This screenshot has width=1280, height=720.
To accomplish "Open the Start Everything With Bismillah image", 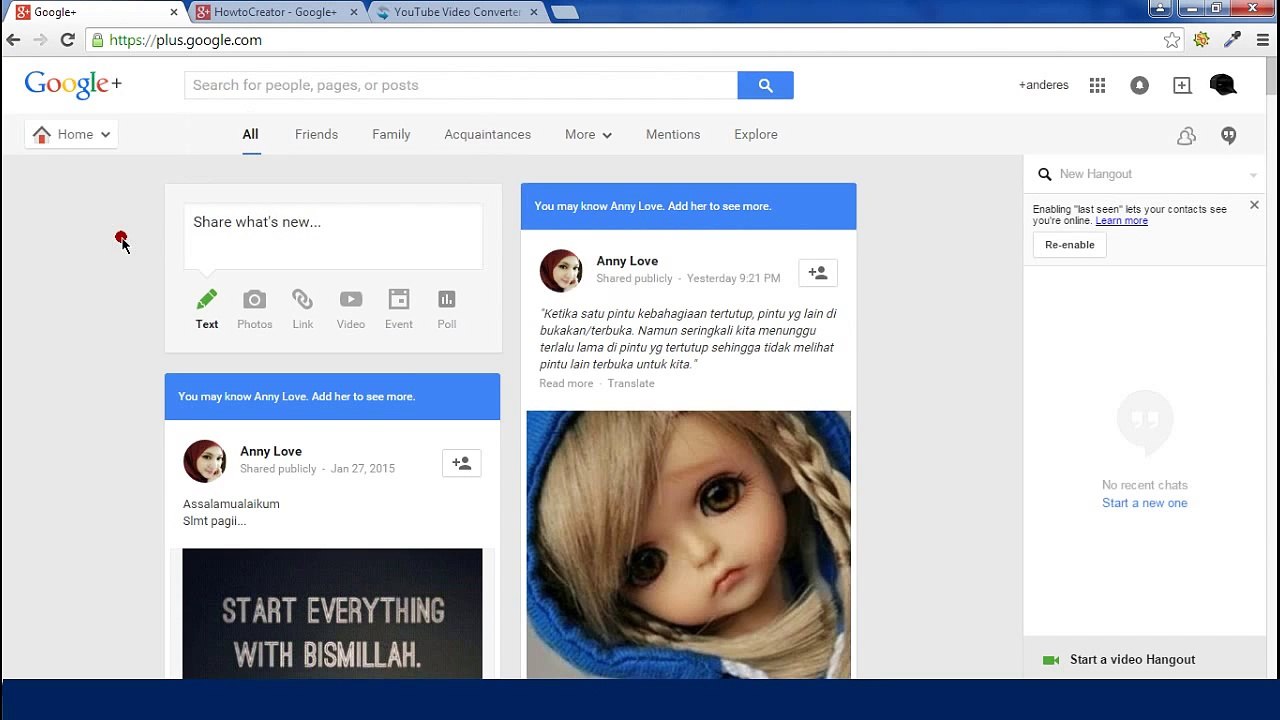I will click(332, 614).
